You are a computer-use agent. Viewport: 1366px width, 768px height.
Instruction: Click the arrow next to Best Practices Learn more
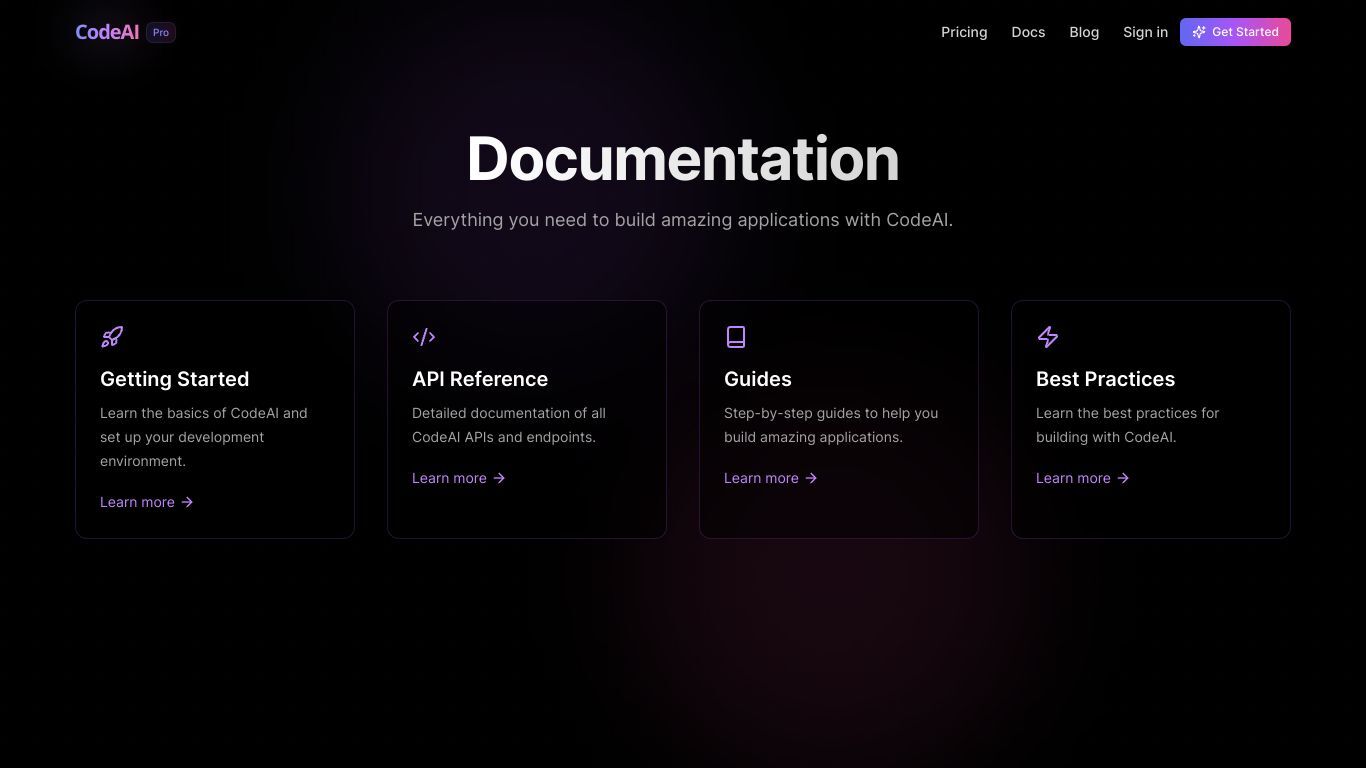click(x=1123, y=478)
